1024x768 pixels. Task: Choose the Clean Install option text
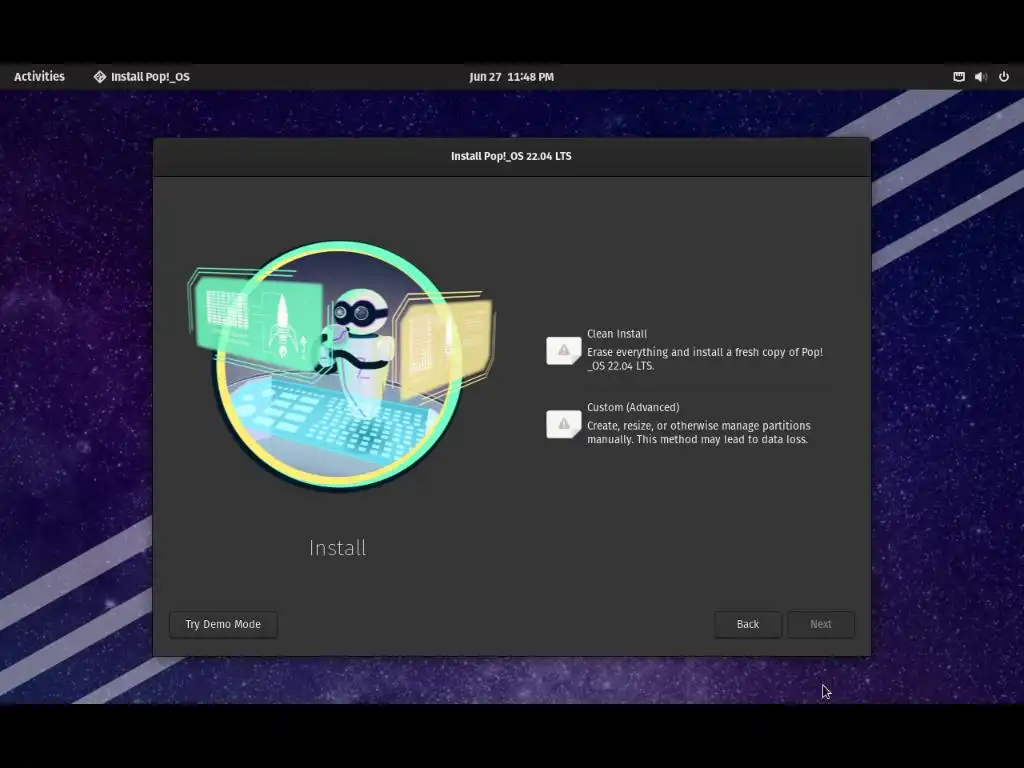pos(617,334)
